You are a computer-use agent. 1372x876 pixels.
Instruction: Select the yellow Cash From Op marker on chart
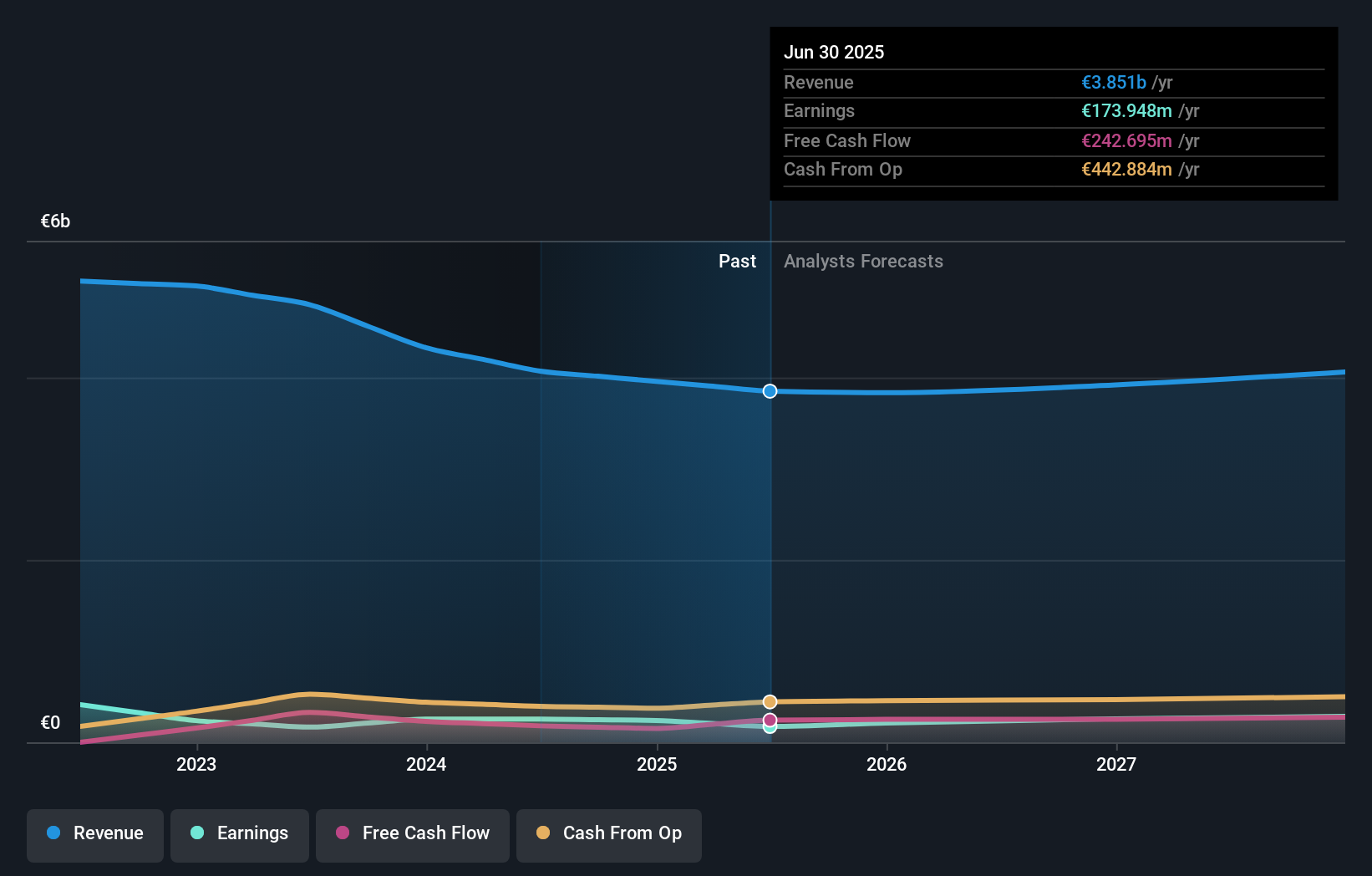click(770, 701)
